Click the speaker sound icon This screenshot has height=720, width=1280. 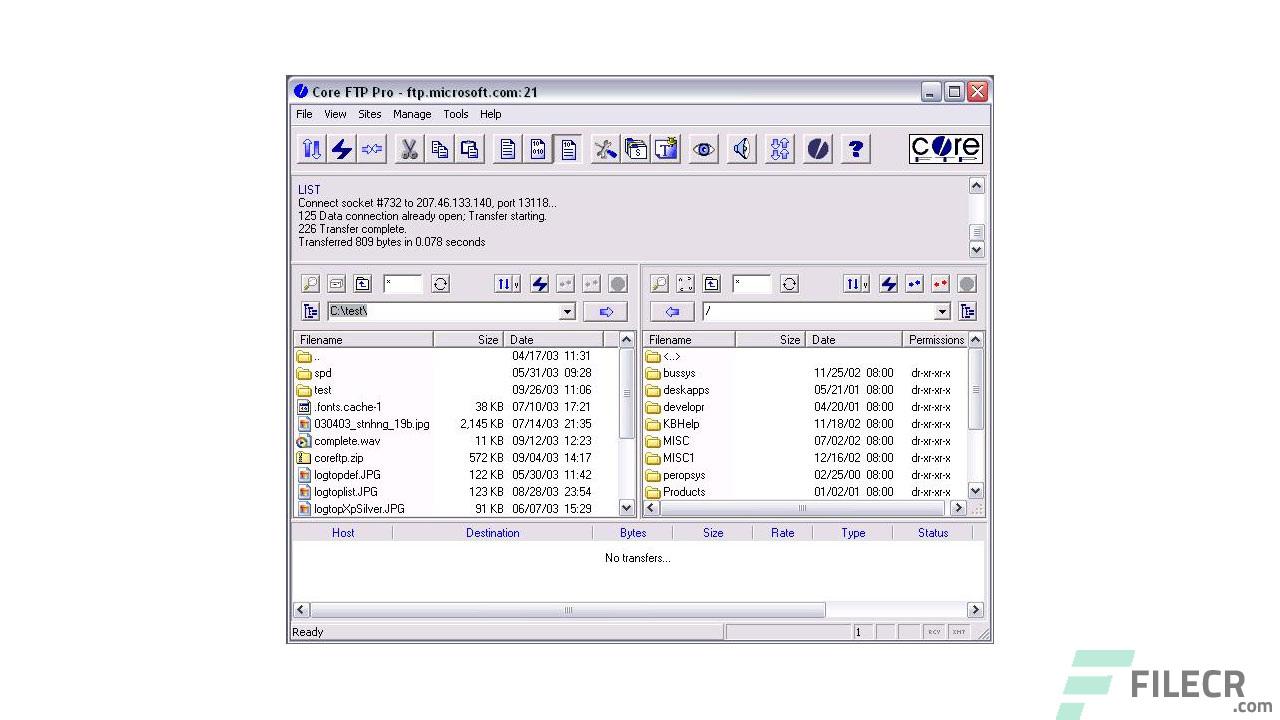click(742, 149)
